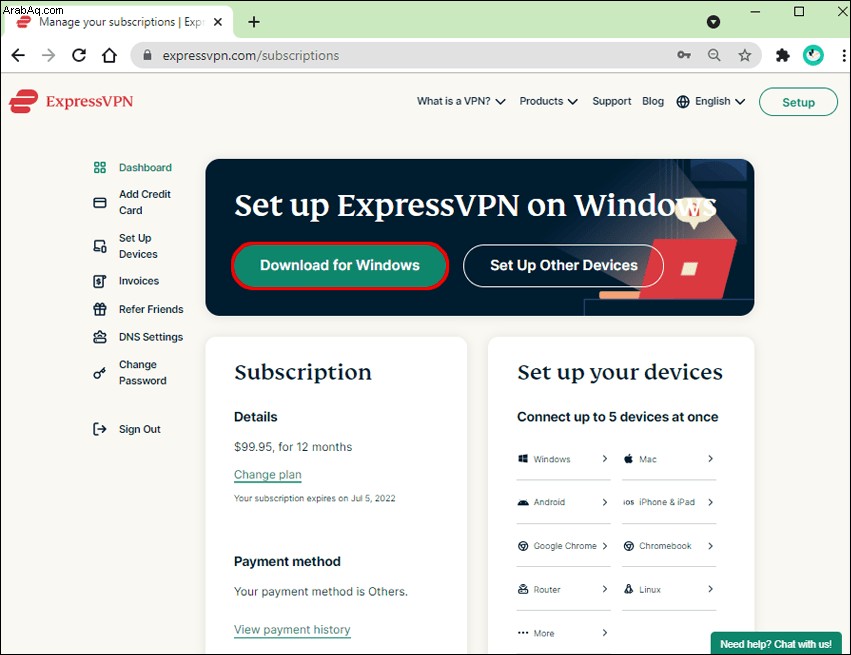Click the Chromebook device icon

click(x=628, y=546)
